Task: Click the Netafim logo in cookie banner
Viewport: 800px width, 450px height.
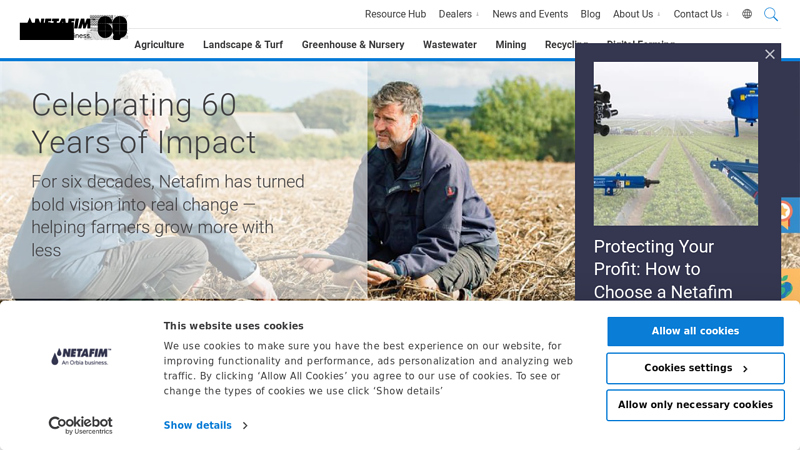Action: 81,357
